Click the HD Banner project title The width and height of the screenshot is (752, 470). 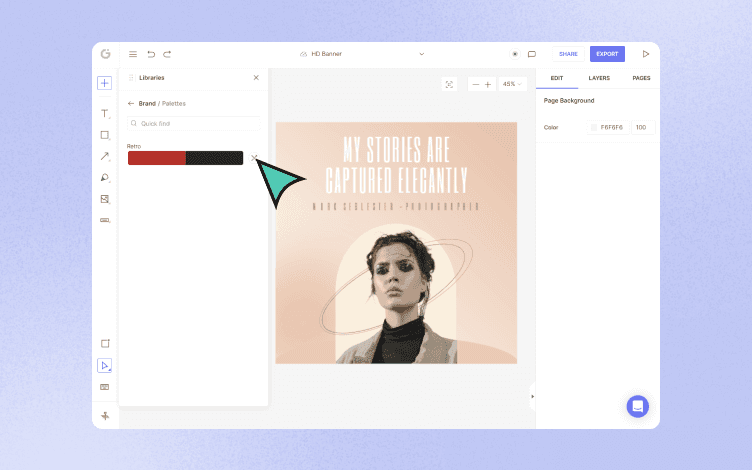pos(327,54)
